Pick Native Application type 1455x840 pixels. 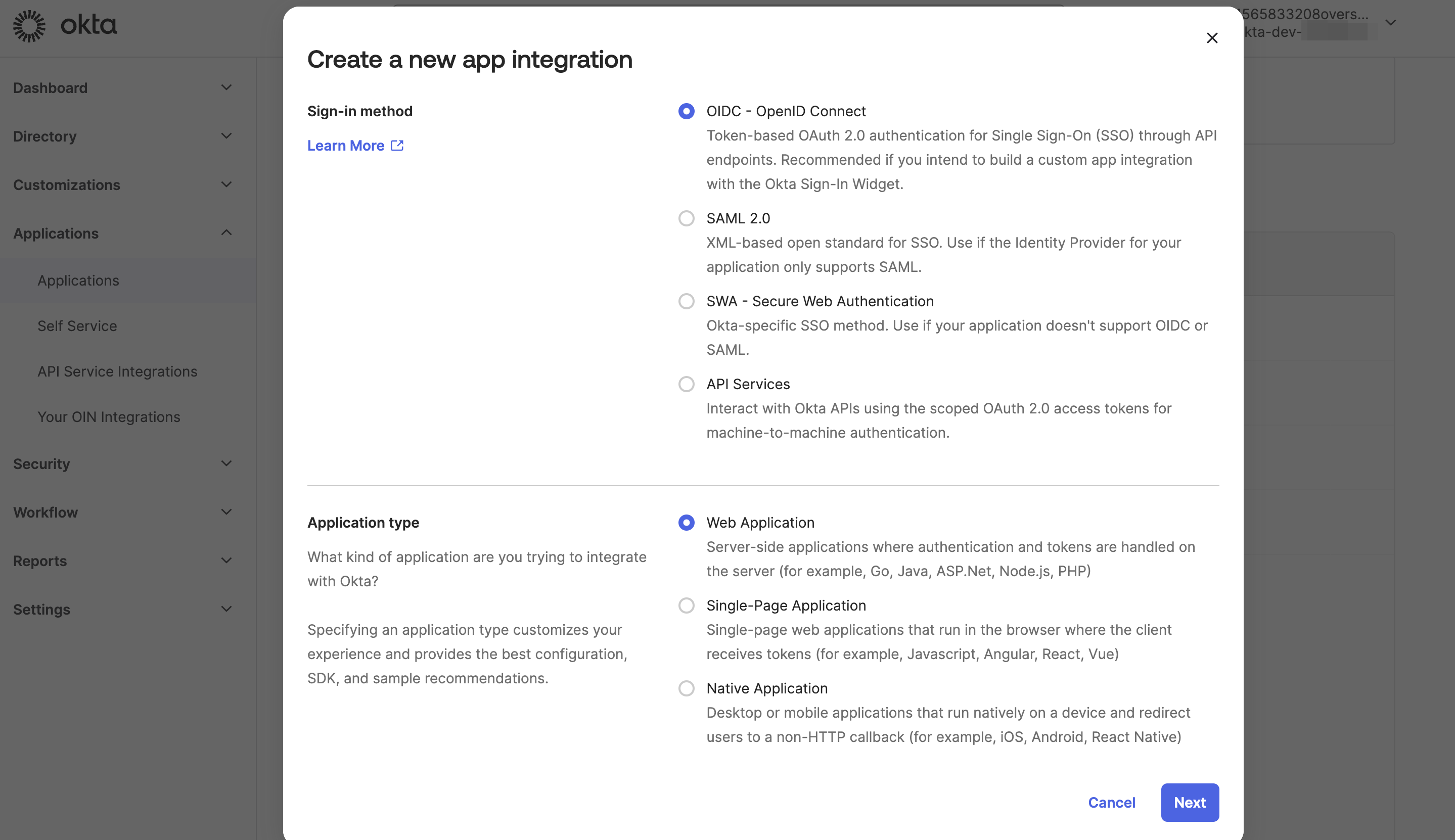pyautogui.click(x=686, y=688)
